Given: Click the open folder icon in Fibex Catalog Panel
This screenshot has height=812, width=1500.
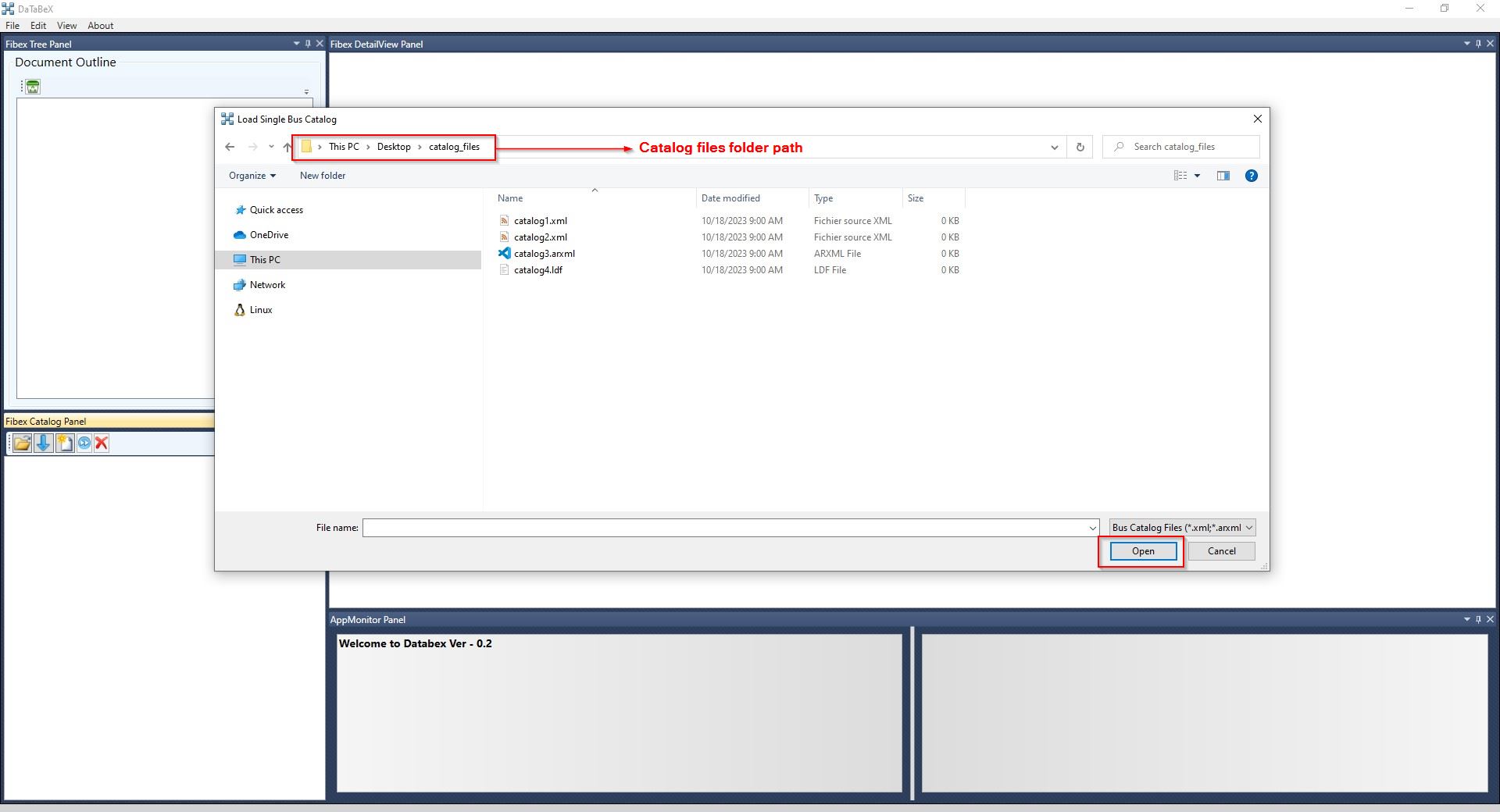Looking at the screenshot, I should click(x=22, y=443).
